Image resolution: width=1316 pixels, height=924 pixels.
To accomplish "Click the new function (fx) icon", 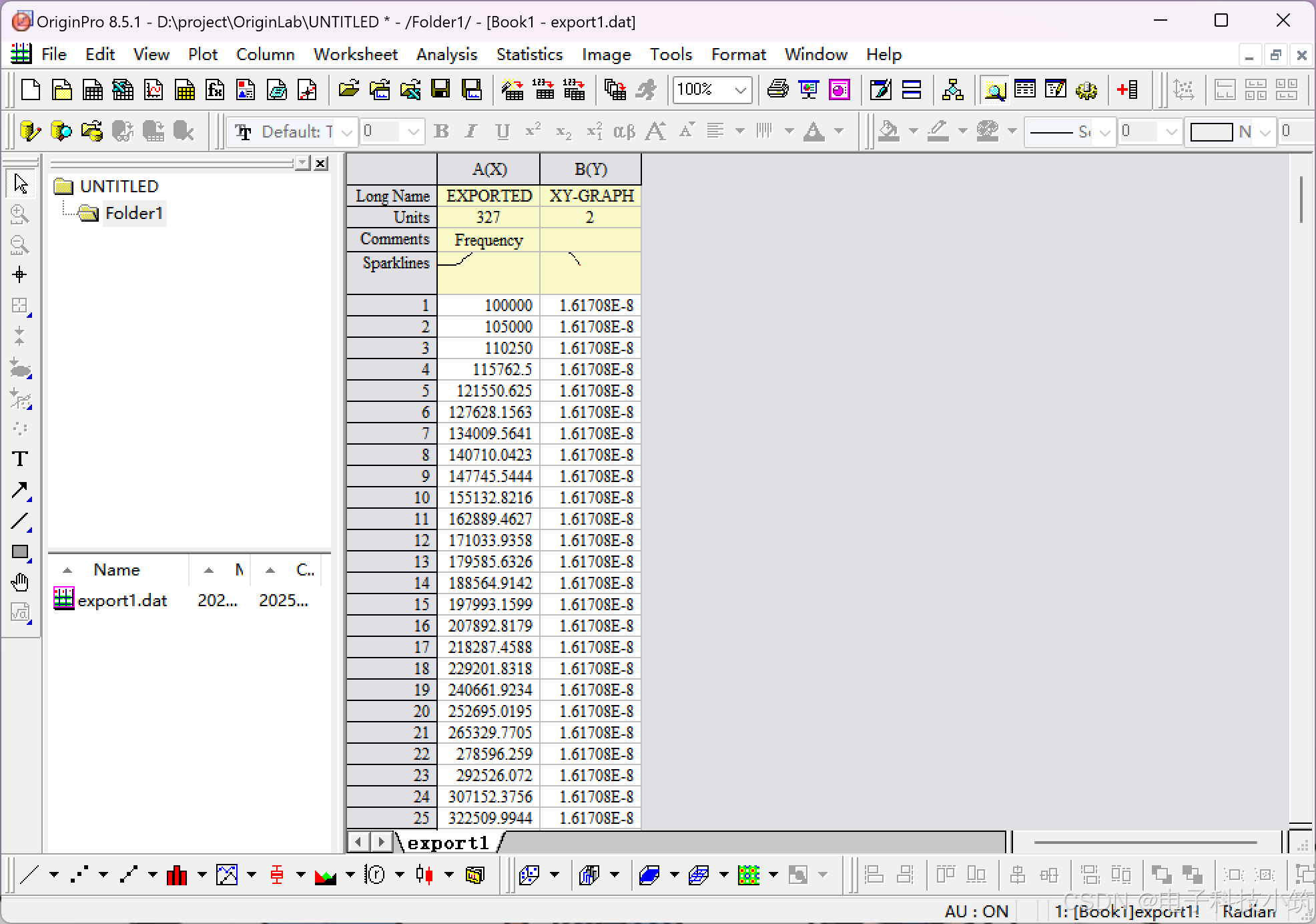I will [215, 89].
